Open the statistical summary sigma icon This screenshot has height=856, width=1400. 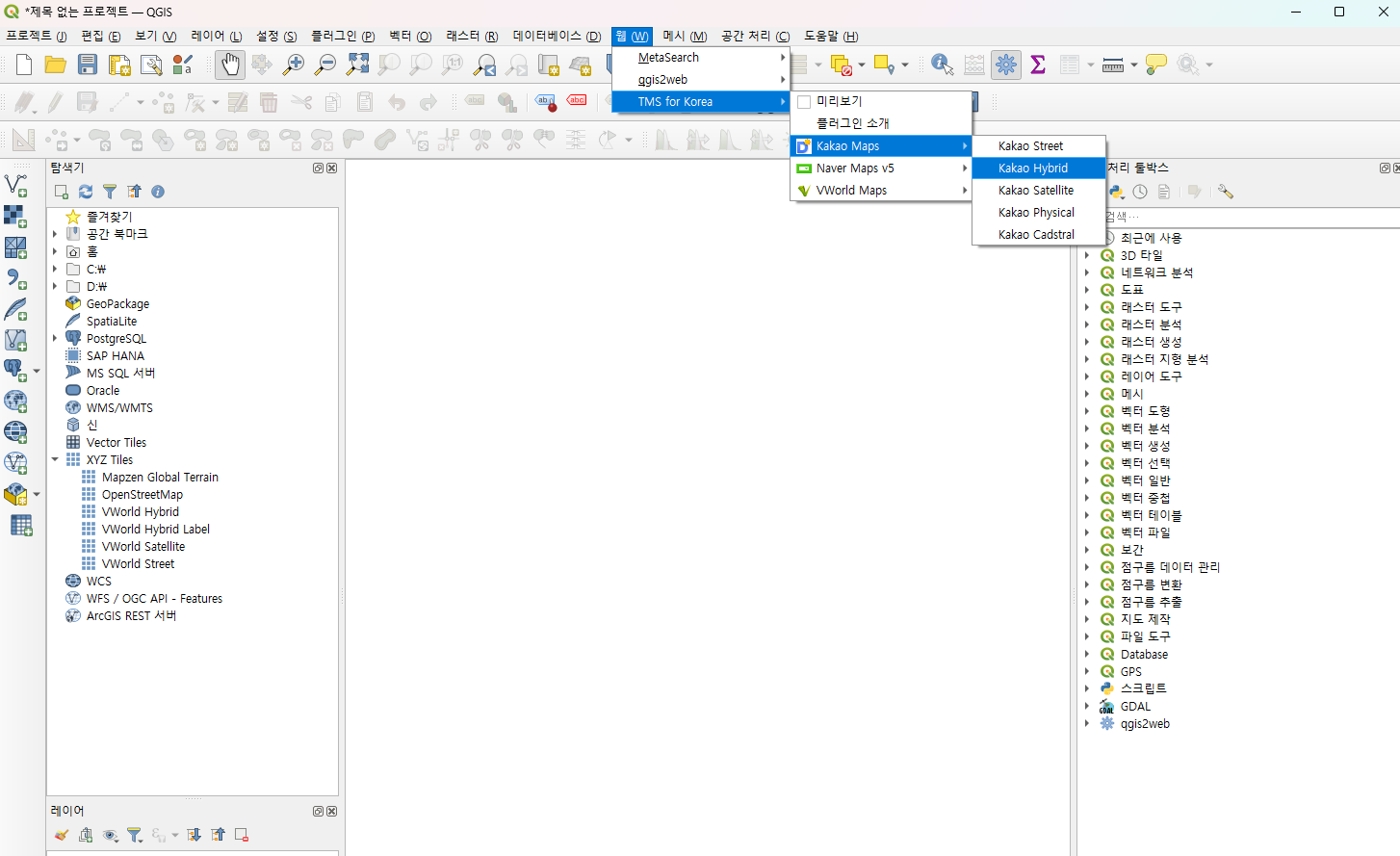1038,65
